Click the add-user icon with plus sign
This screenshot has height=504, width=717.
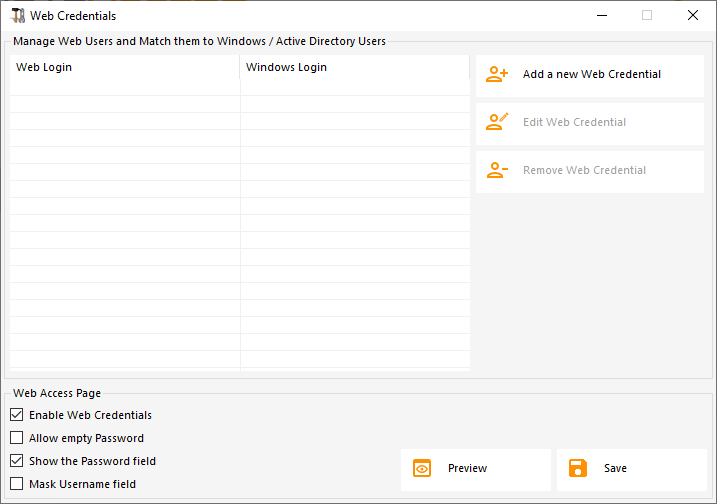(497, 74)
